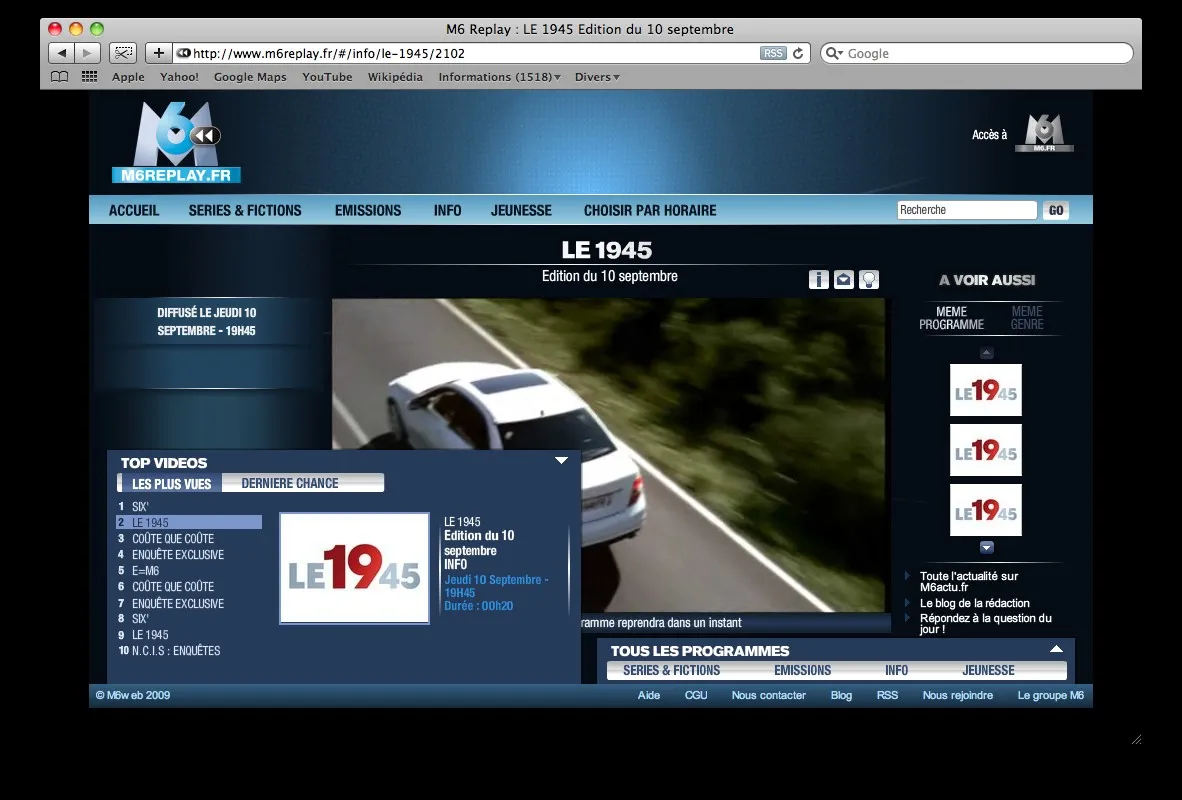Viewport: 1182px width, 800px height.
Task: Select top video 3 COÛTE QUE COÛTE
Action: point(189,538)
